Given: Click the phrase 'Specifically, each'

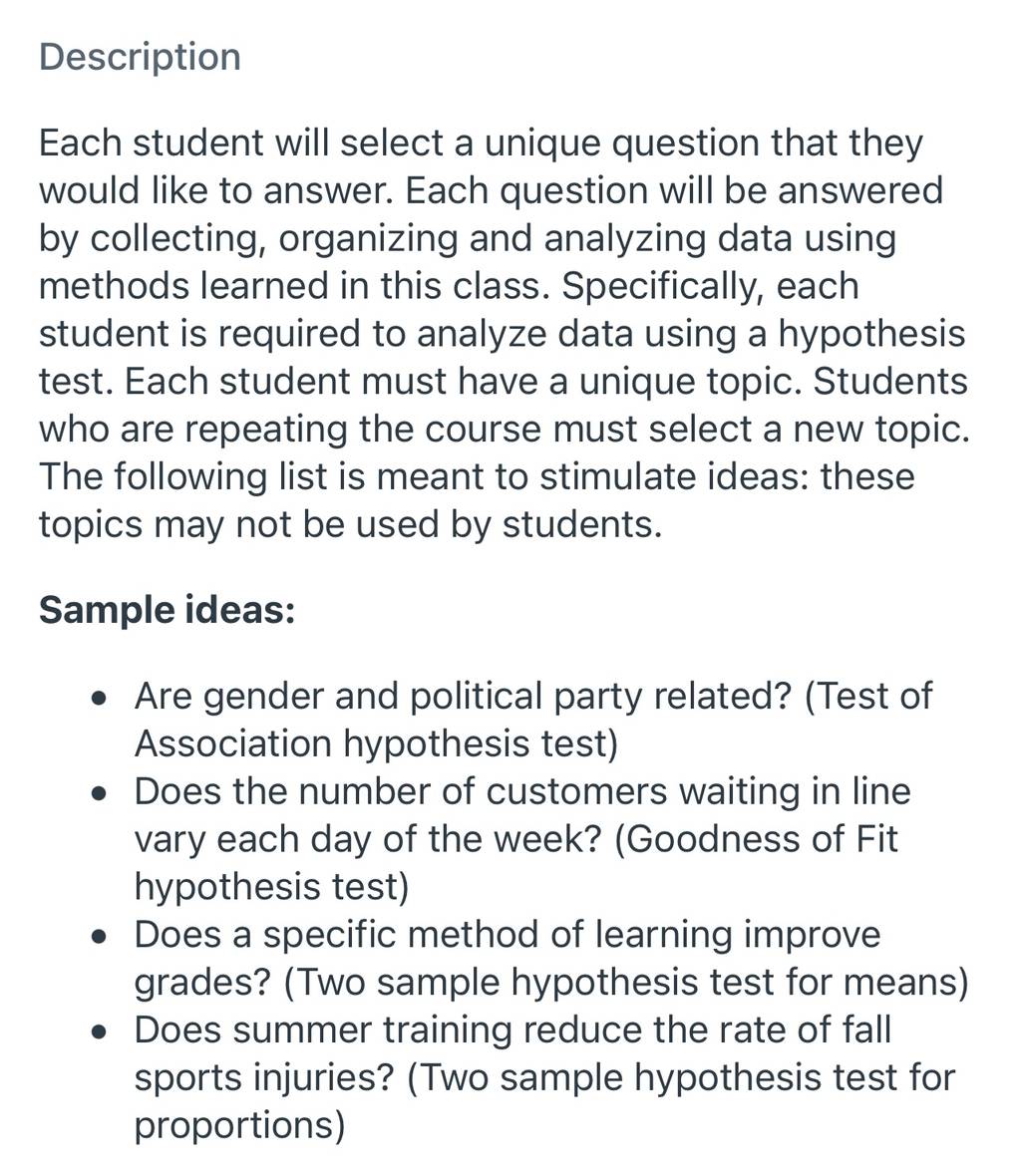Looking at the screenshot, I should pyautogui.click(x=711, y=286).
